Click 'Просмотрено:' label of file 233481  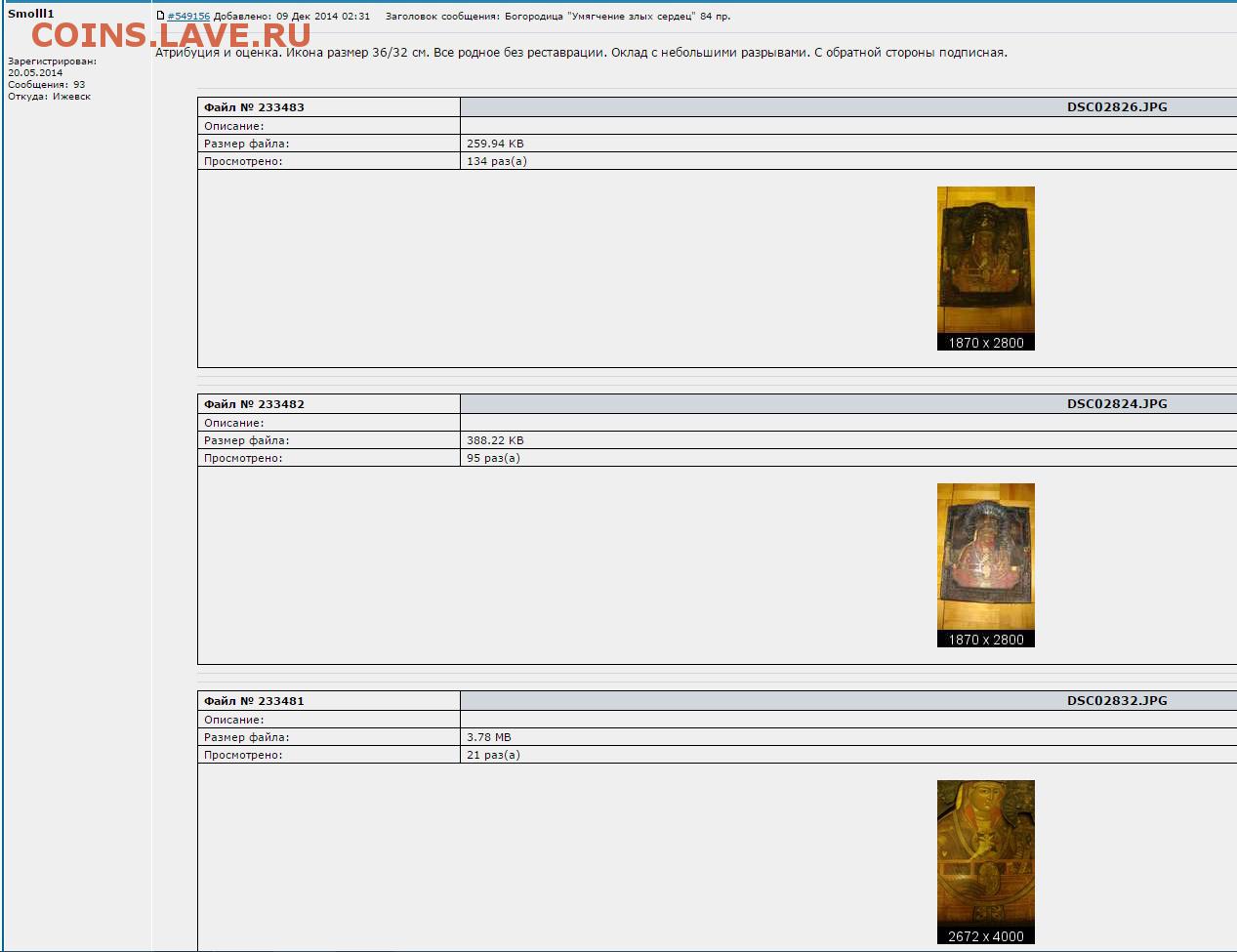click(243, 755)
